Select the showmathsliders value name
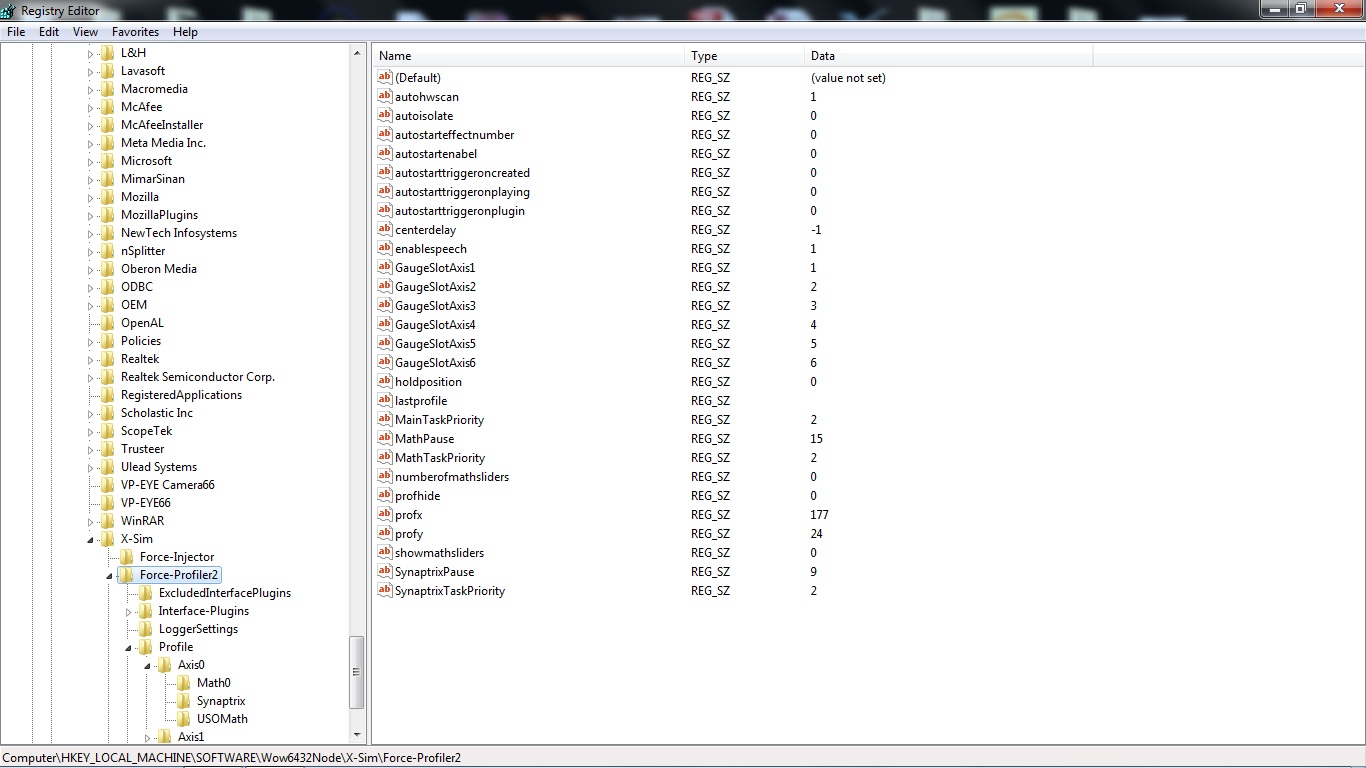1366x768 pixels. 439,553
